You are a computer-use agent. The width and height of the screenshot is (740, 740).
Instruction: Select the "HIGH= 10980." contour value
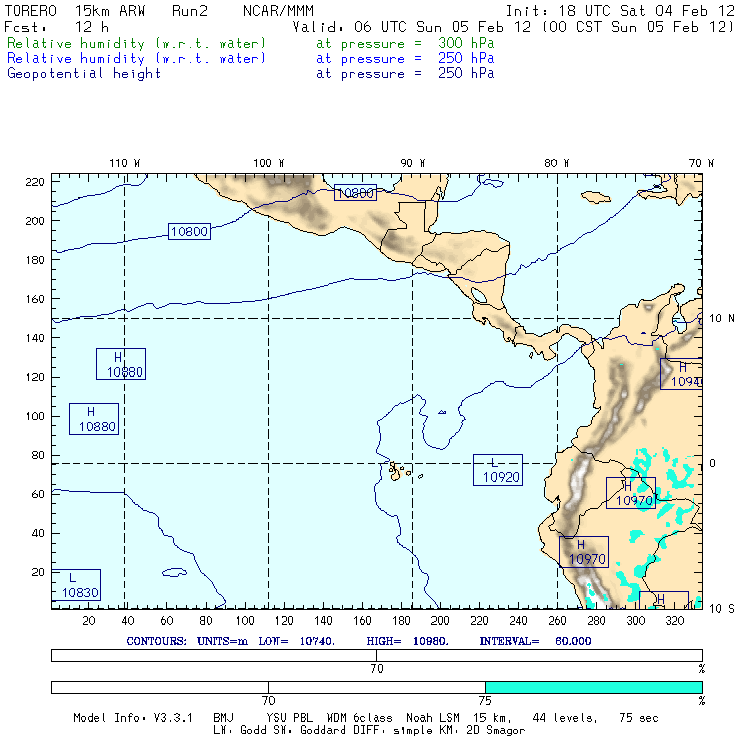click(x=407, y=641)
